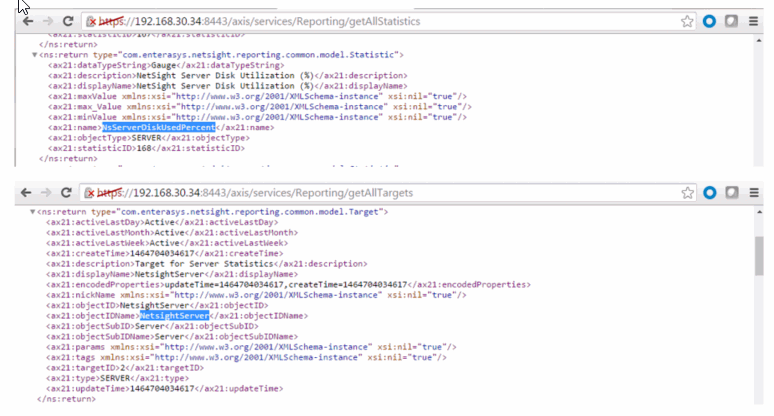Click the statisticID 168 line
The height and width of the screenshot is (416, 774).
click(146, 148)
